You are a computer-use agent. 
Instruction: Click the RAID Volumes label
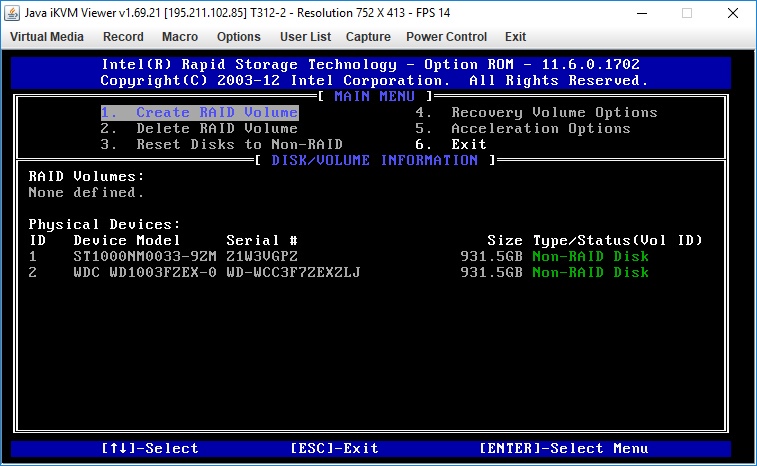coord(86,176)
